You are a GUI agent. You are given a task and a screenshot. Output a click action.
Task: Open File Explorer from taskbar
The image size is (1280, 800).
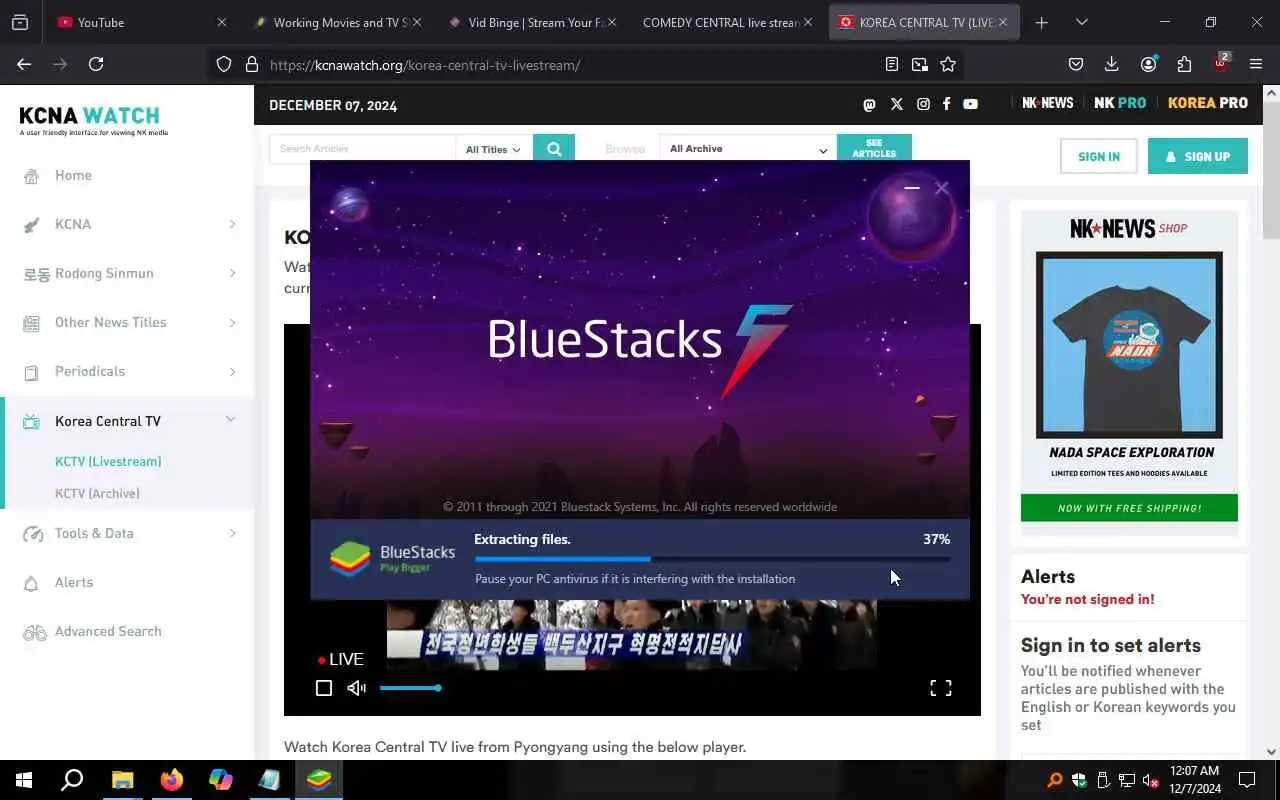pos(122,780)
